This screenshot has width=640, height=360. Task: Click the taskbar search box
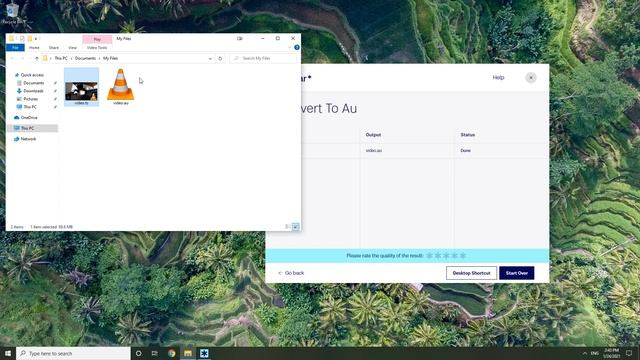point(73,353)
